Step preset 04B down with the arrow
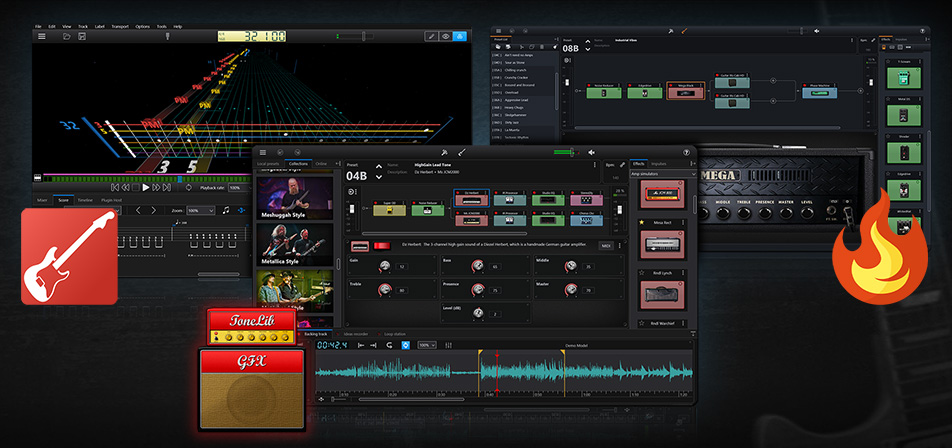Viewport: 952px width, 448px height. click(x=379, y=177)
